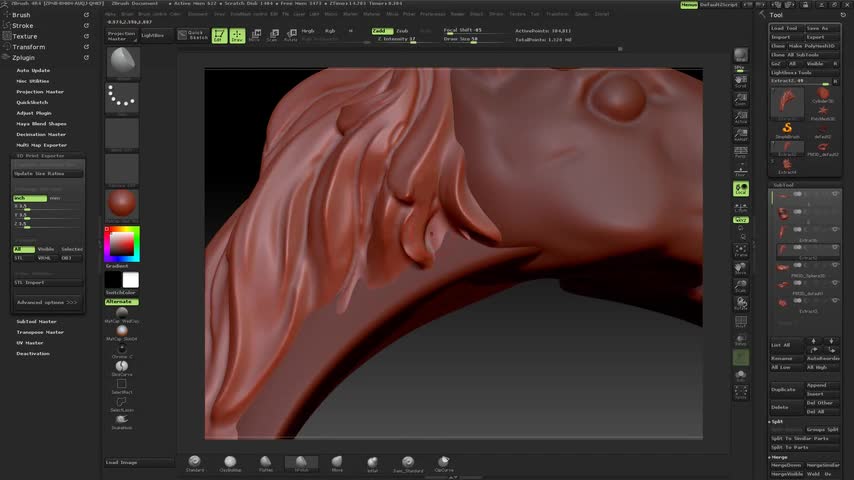Click the Load Tool button
This screenshot has height=480, width=854.
pyautogui.click(x=784, y=28)
